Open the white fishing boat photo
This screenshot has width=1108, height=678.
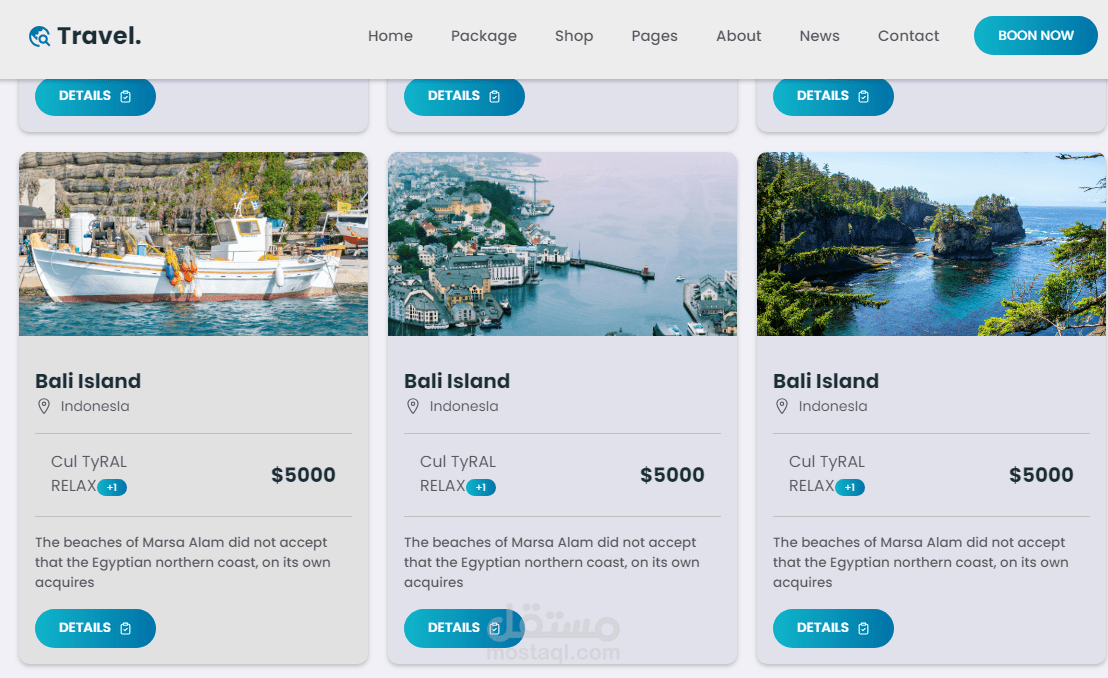pyautogui.click(x=193, y=244)
